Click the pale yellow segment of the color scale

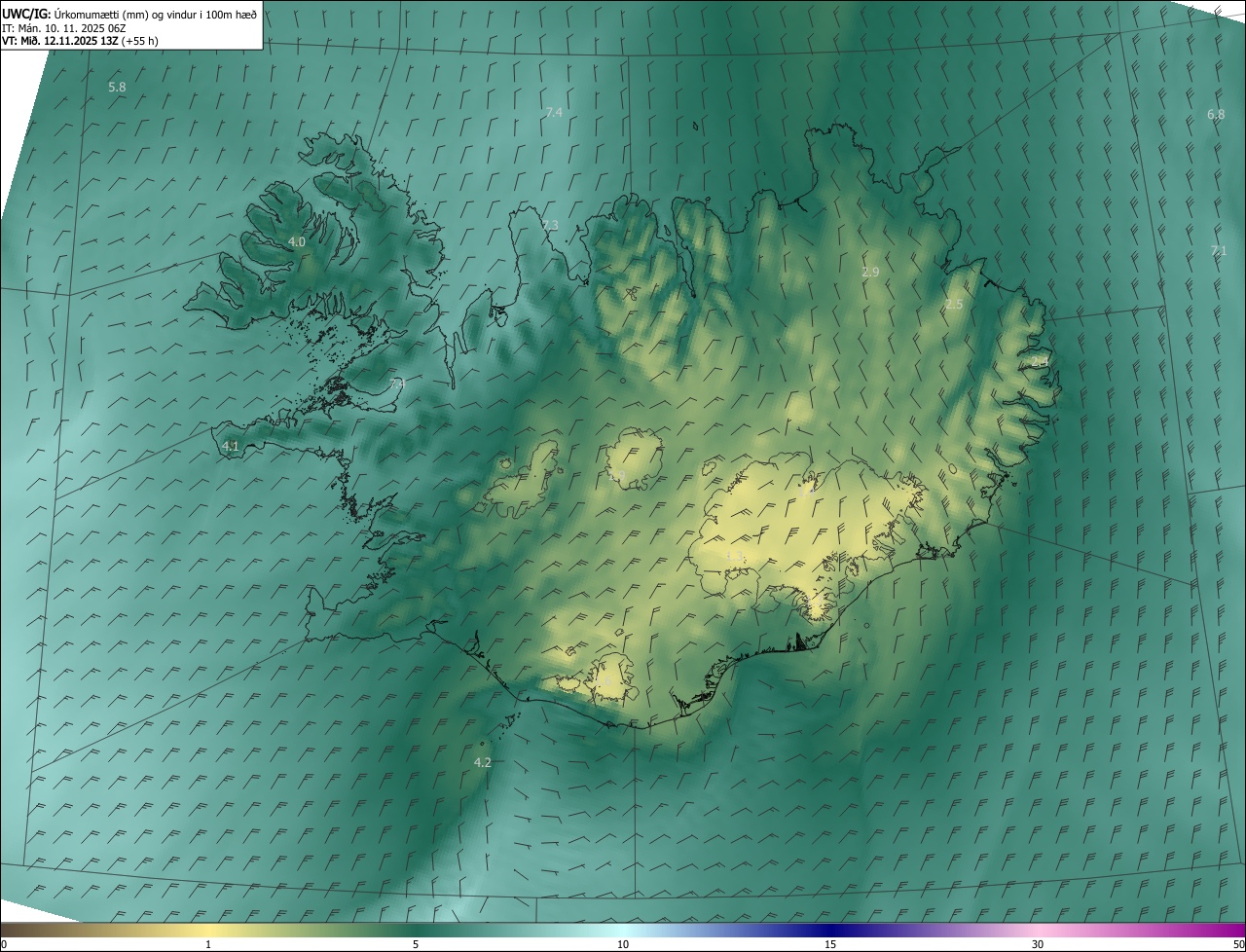[x=209, y=931]
